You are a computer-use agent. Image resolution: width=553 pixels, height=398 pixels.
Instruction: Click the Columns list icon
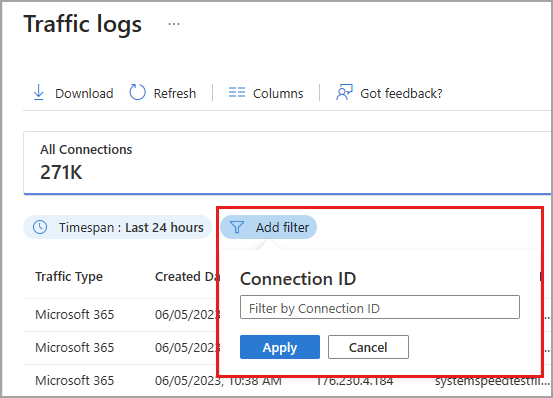[237, 92]
